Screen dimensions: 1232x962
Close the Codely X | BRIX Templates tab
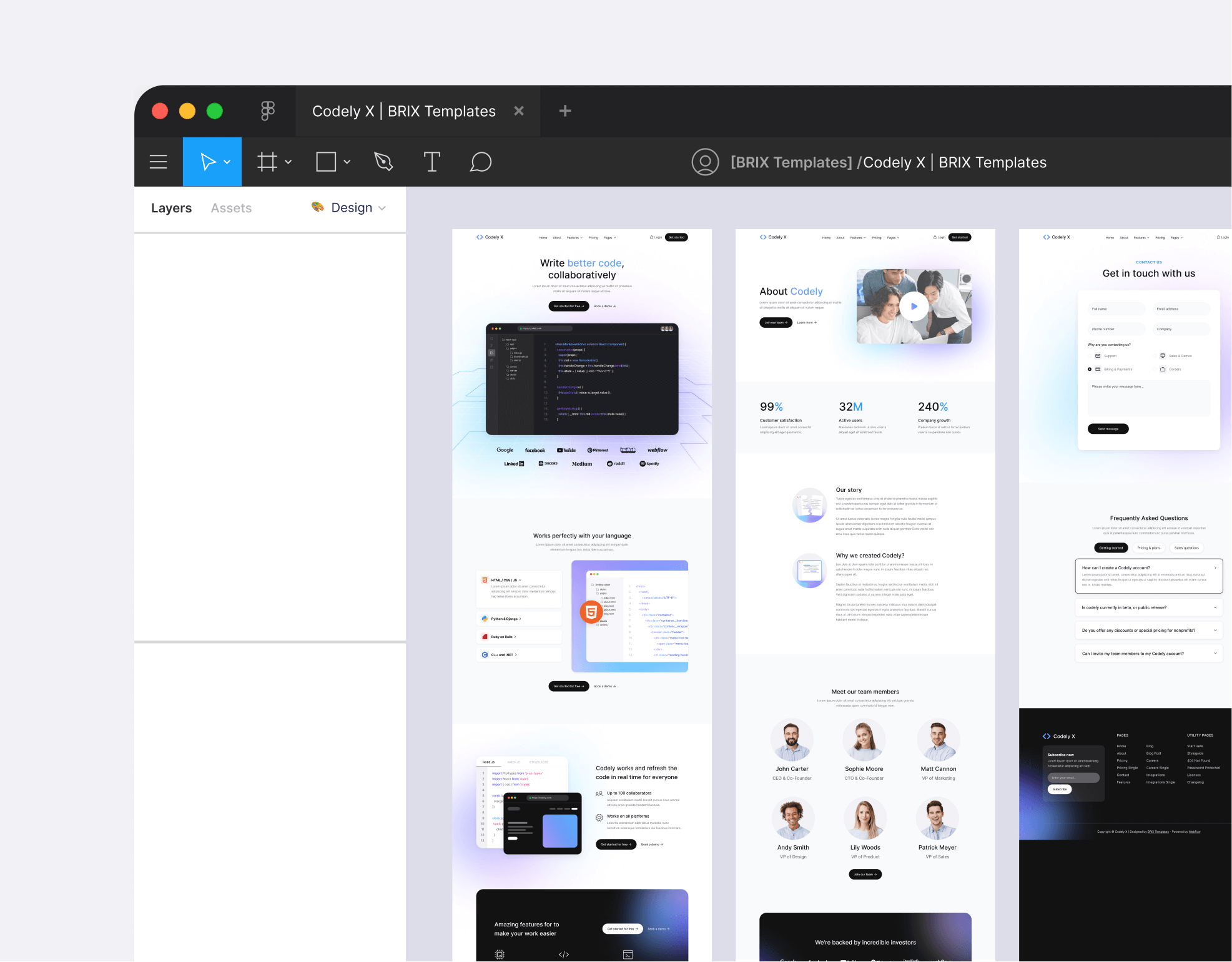pyautogui.click(x=519, y=111)
